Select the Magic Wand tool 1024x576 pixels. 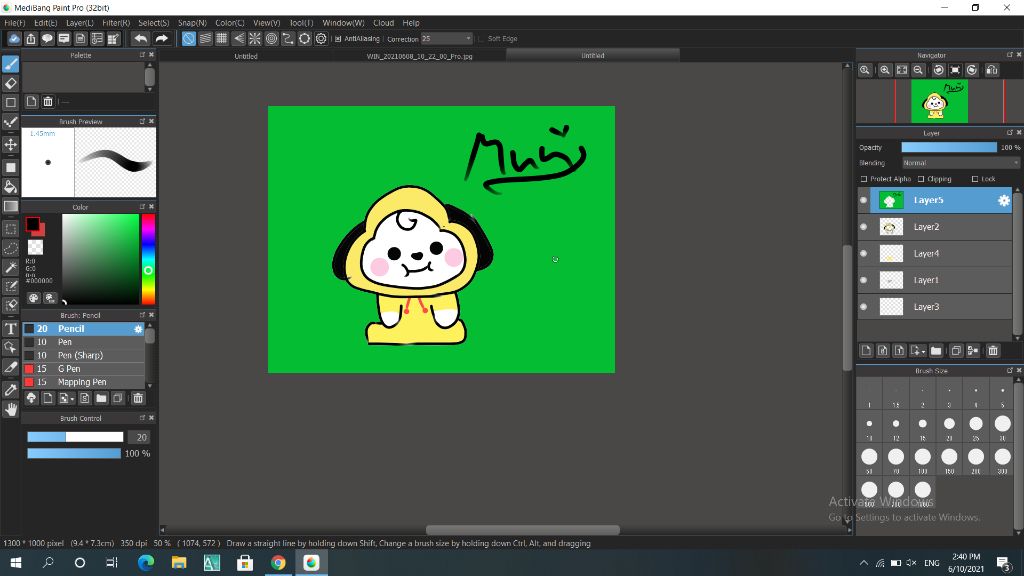[x=10, y=268]
